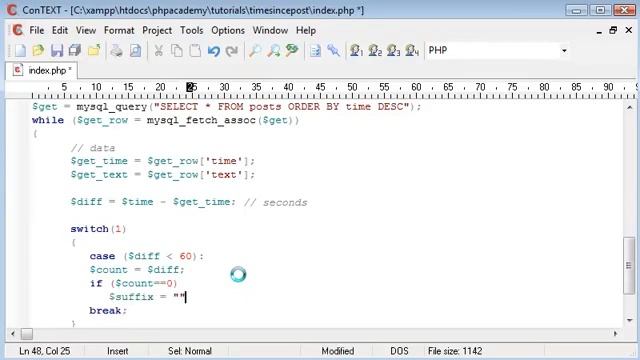This screenshot has height=360, width=640.
Task: Run user command 3 icon
Action: (x=393, y=51)
